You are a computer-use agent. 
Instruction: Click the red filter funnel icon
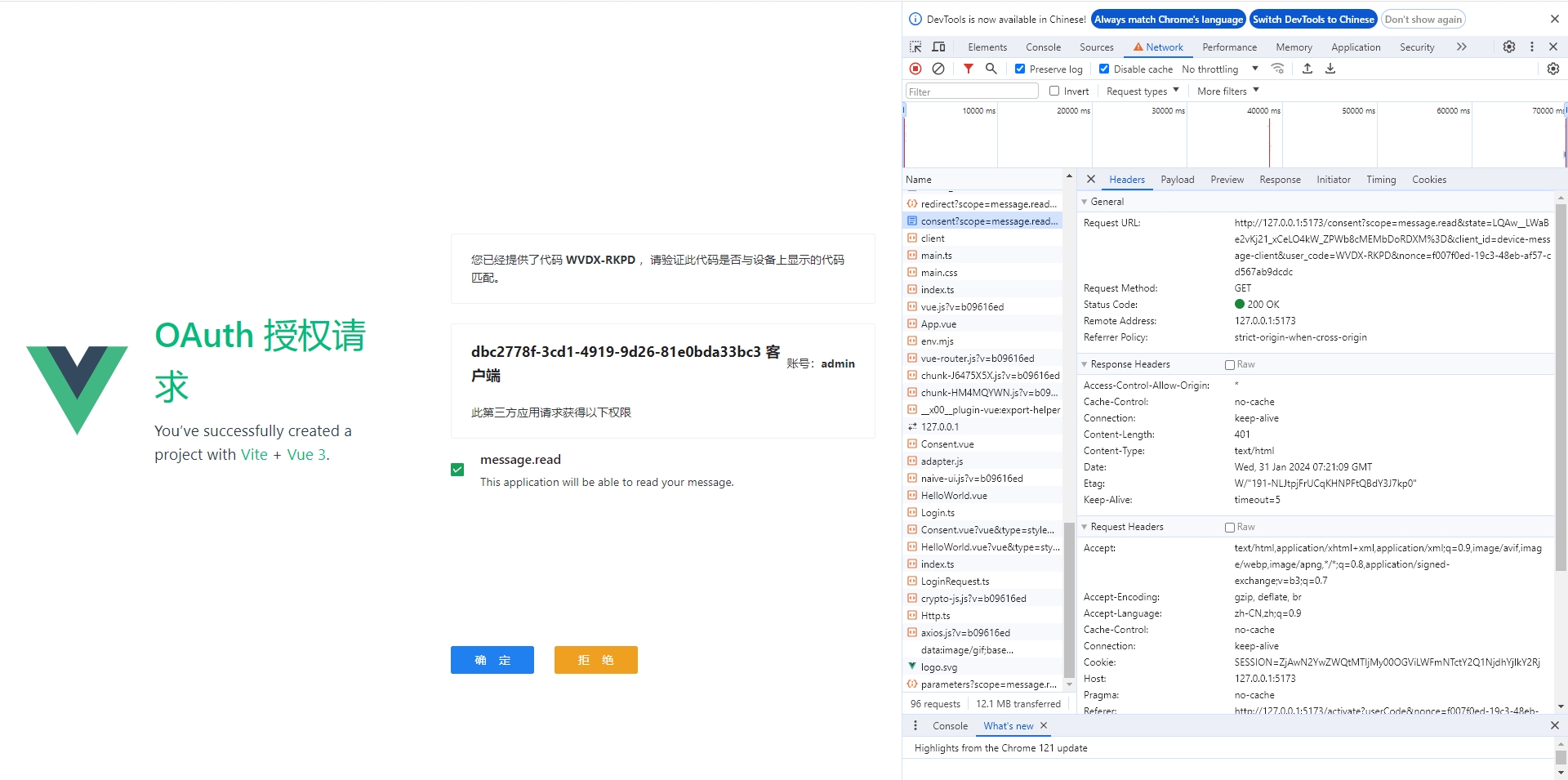click(x=968, y=69)
